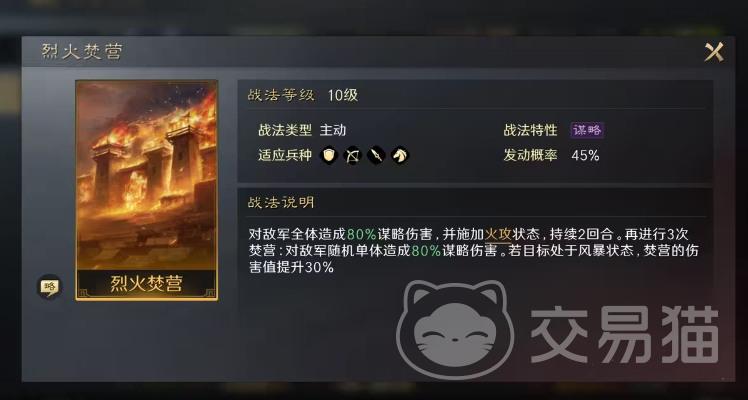
Task: Open the 火攻 status link
Action: click(x=498, y=234)
